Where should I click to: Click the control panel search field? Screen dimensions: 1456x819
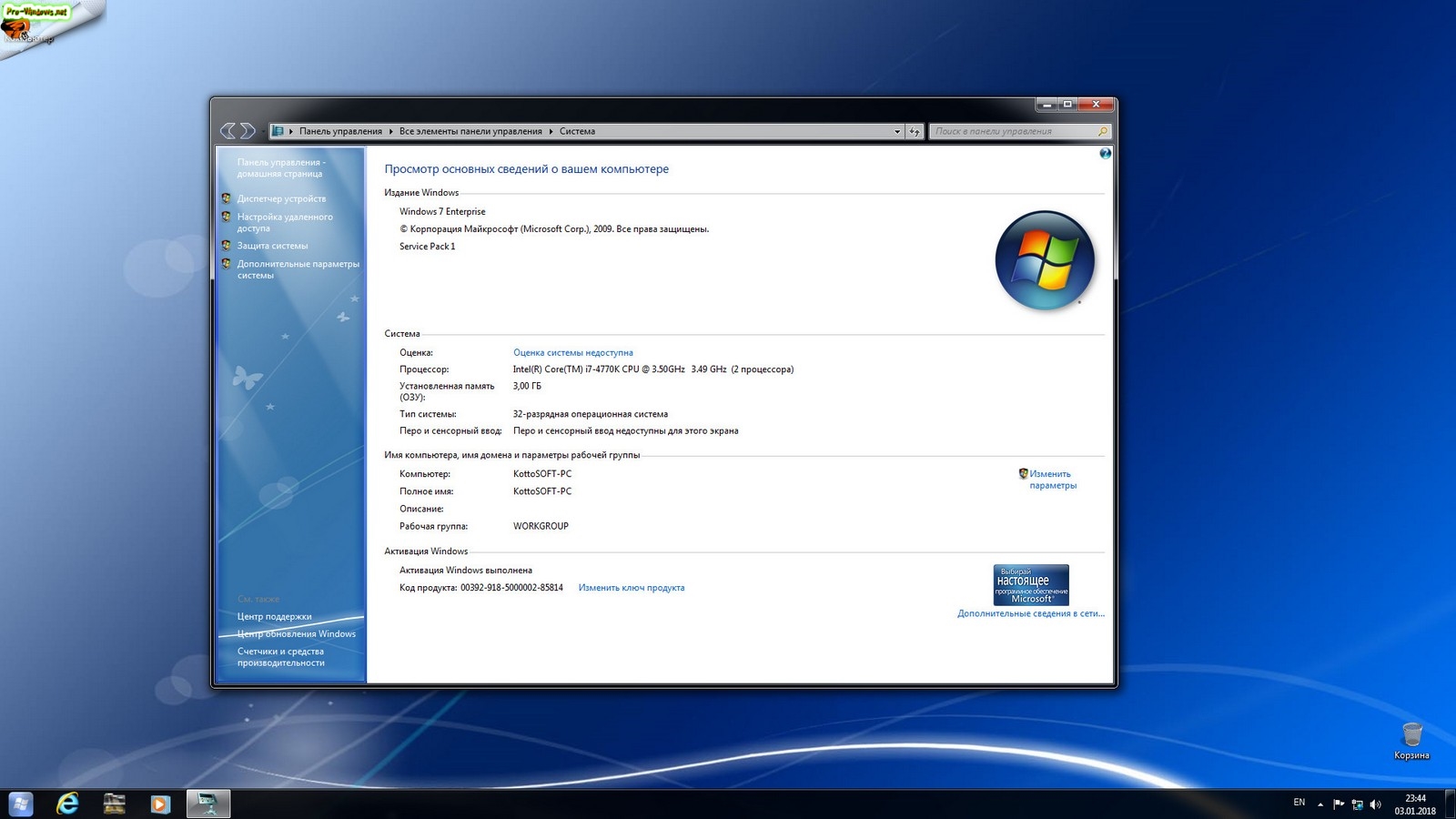[1012, 131]
